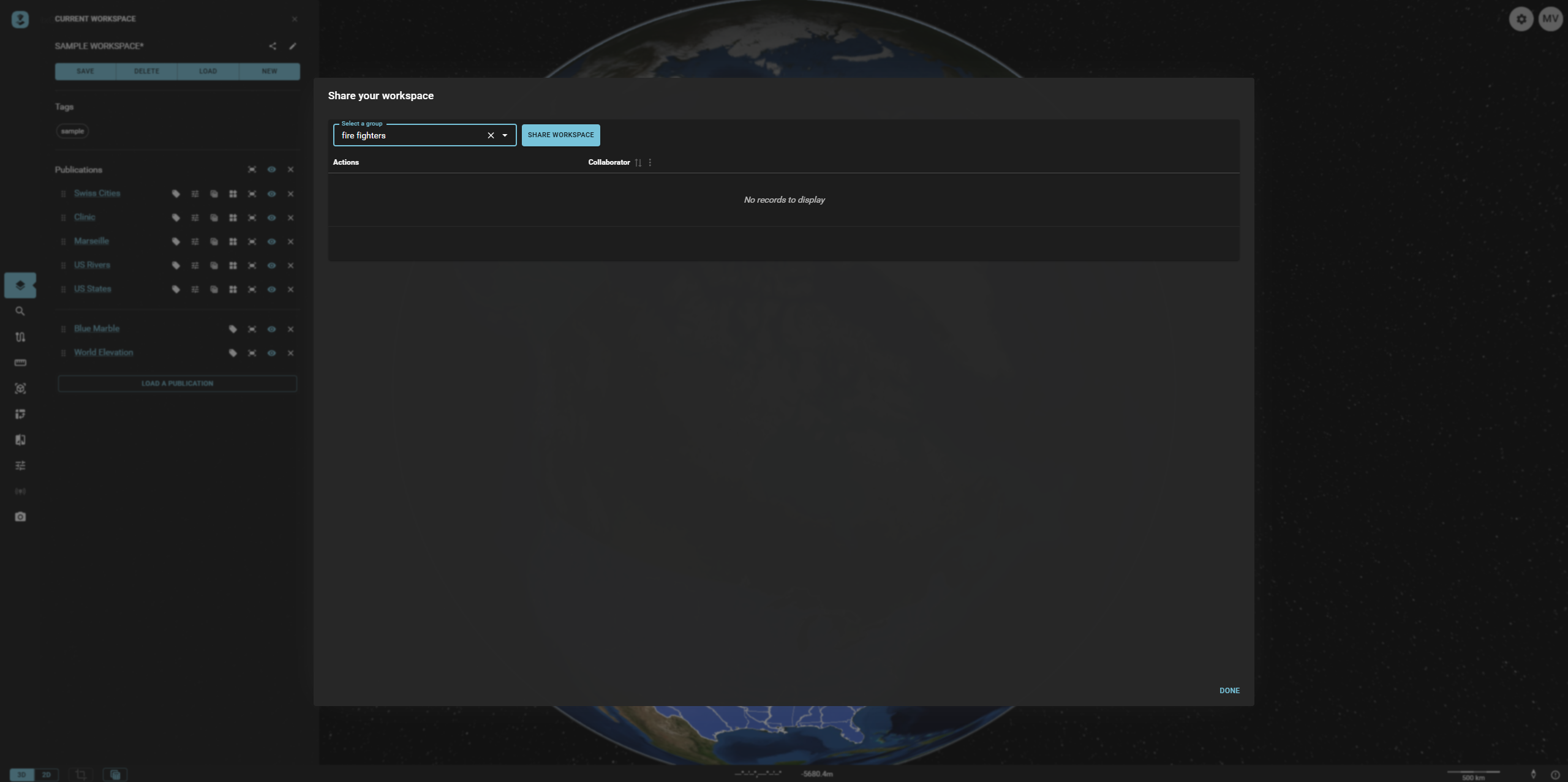Toggle visibility of all Publications
The image size is (1568, 782).
tap(272, 170)
